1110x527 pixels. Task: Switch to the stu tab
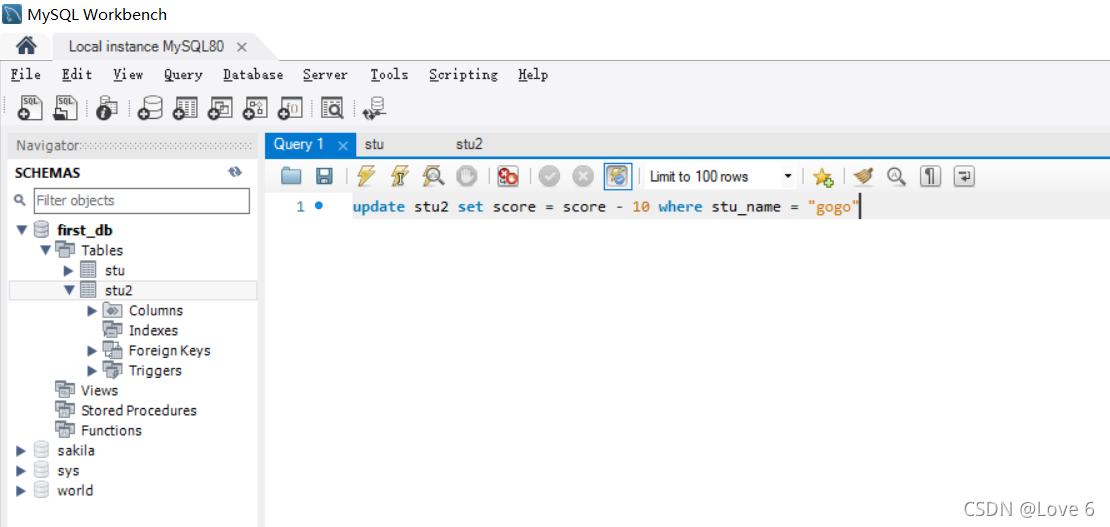pyautogui.click(x=374, y=144)
